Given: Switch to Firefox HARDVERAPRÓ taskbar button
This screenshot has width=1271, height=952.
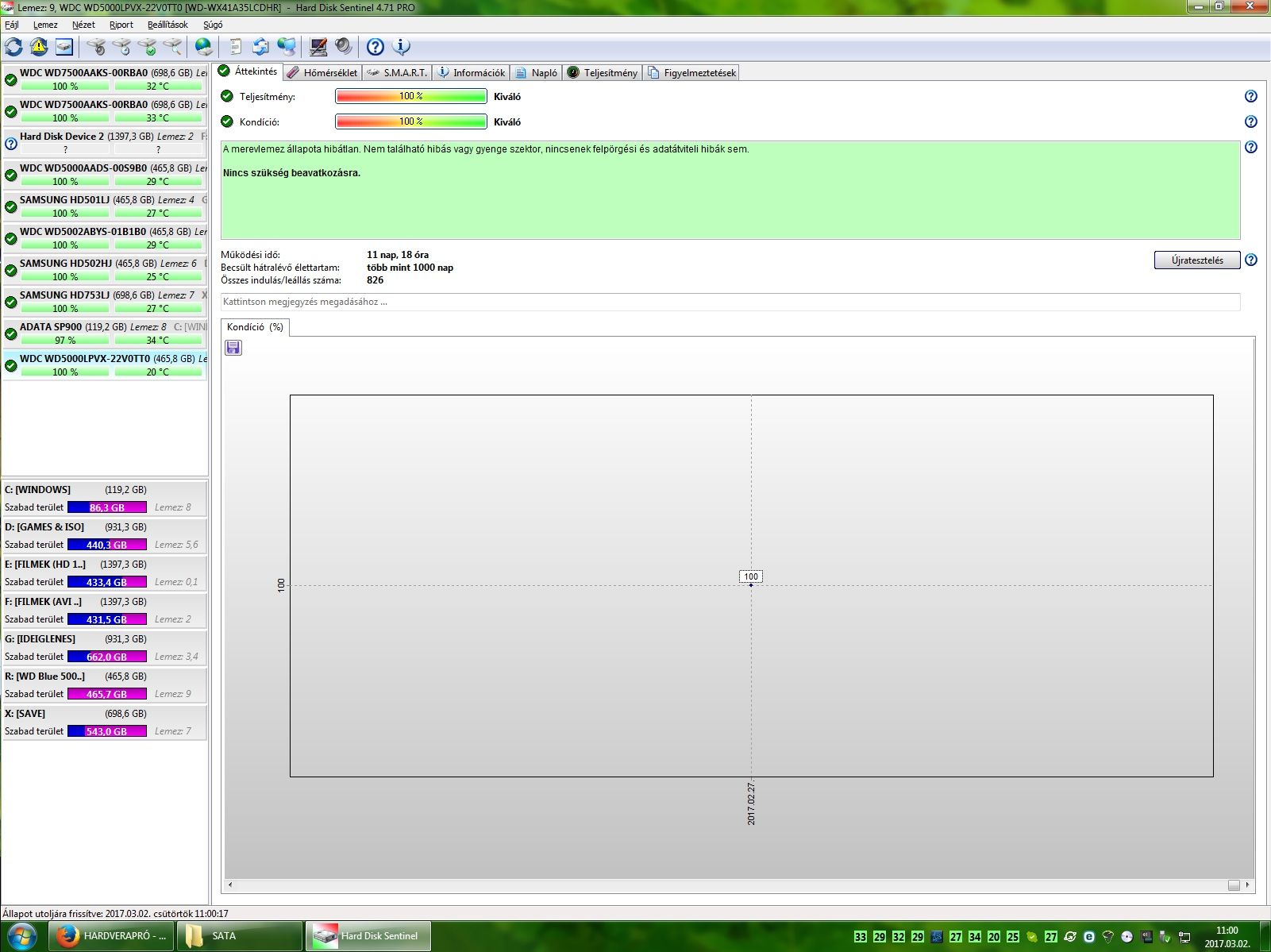Looking at the screenshot, I should pos(111,936).
